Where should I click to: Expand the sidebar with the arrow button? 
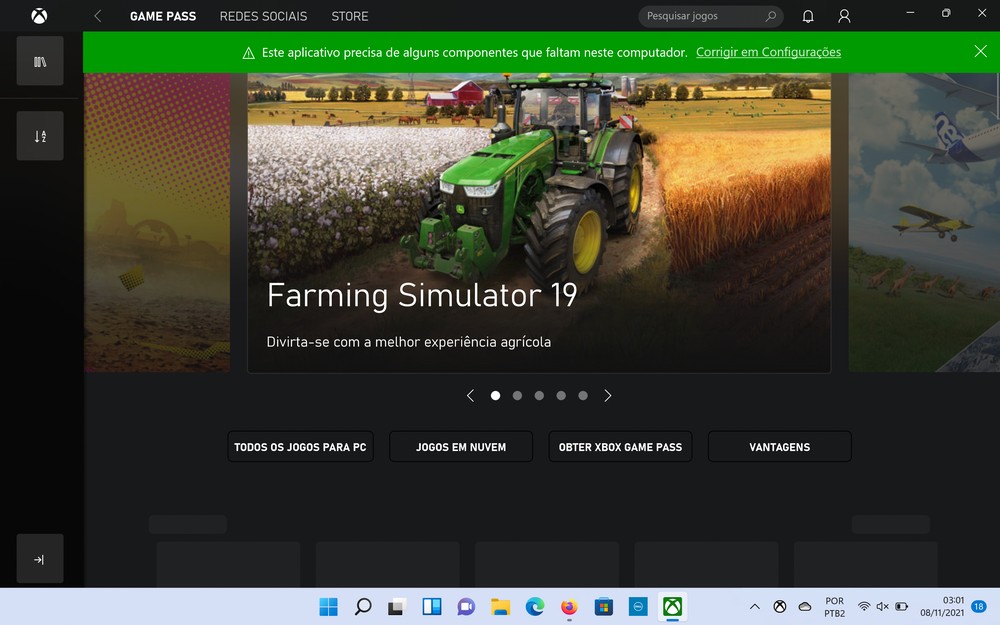pos(40,559)
